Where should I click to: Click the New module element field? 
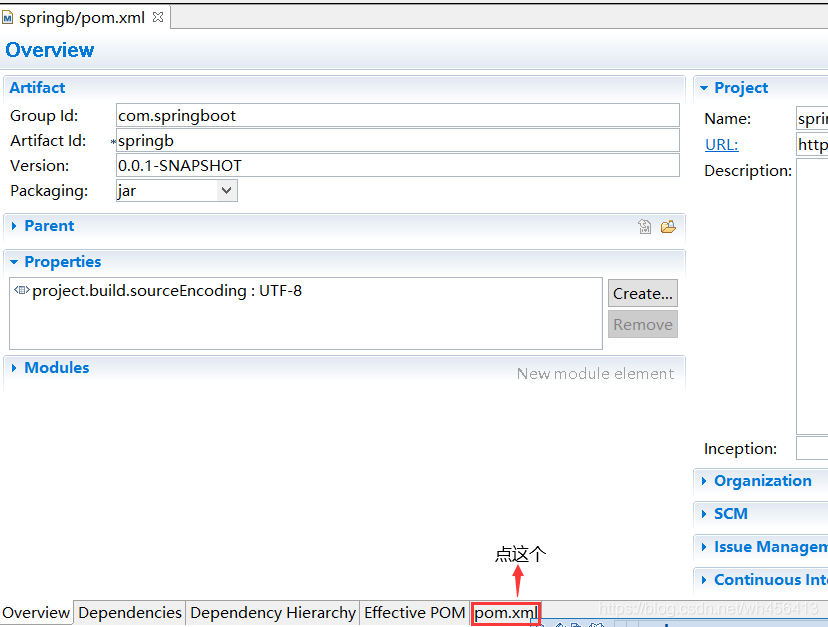595,373
